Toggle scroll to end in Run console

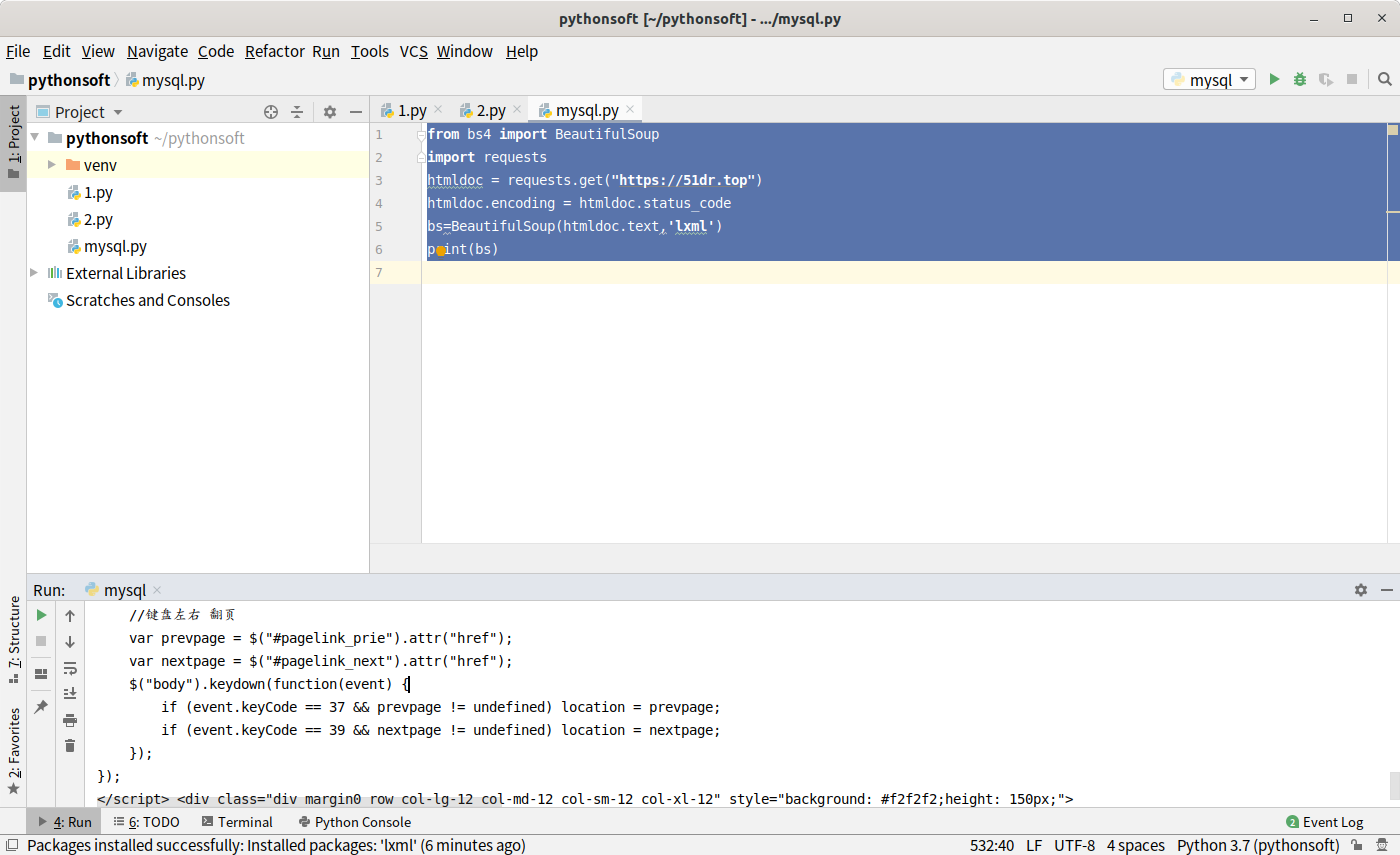[70, 694]
